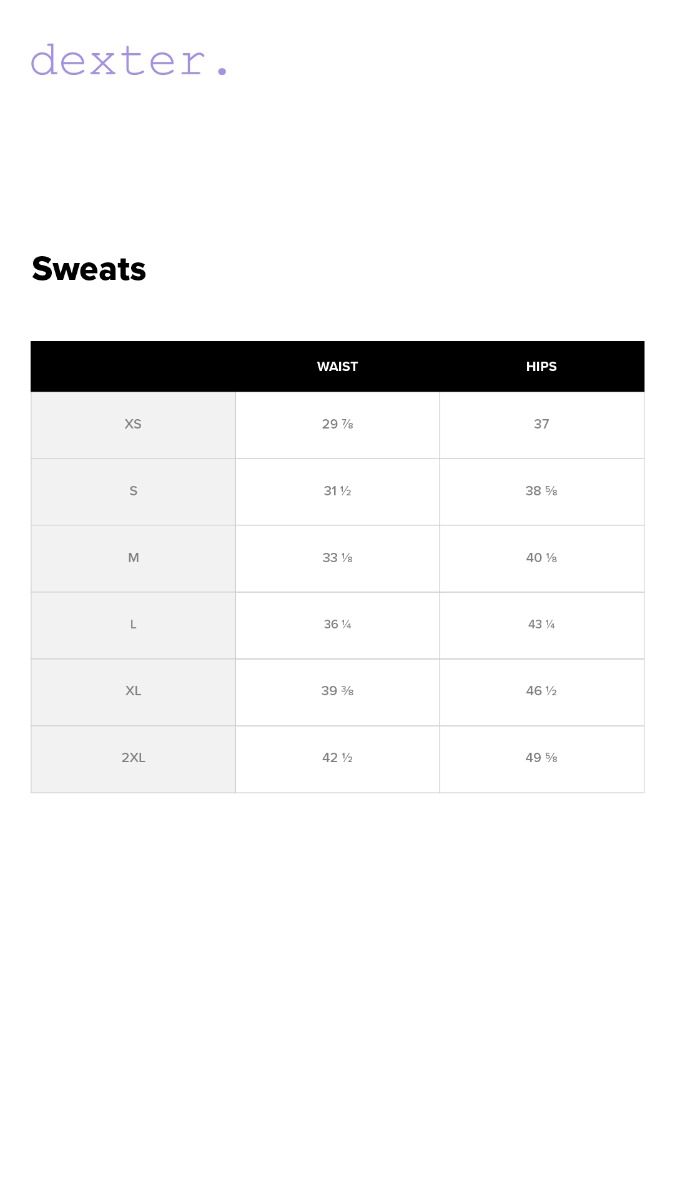Click the XL waist value 39 ⅜
Viewport: 675px width, 1200px height.
point(337,691)
